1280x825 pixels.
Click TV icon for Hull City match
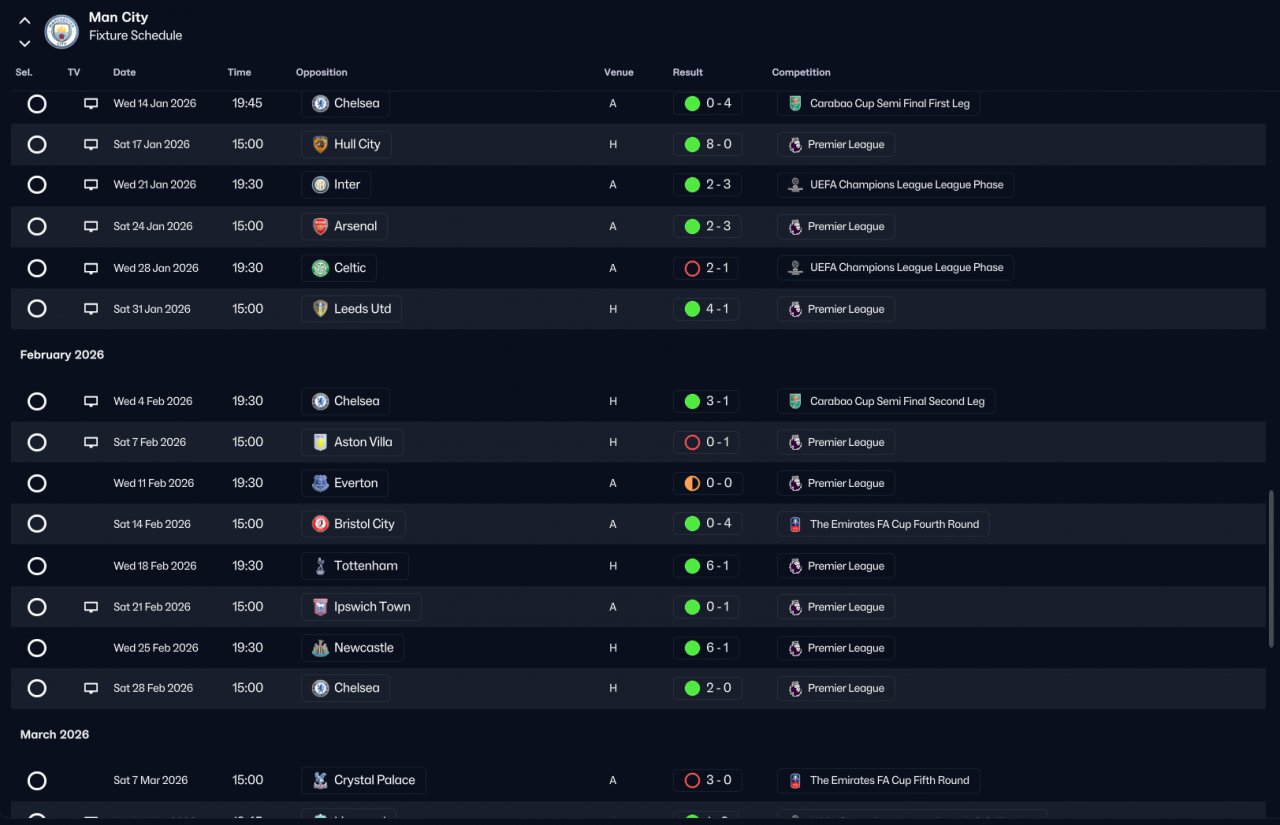(x=91, y=144)
